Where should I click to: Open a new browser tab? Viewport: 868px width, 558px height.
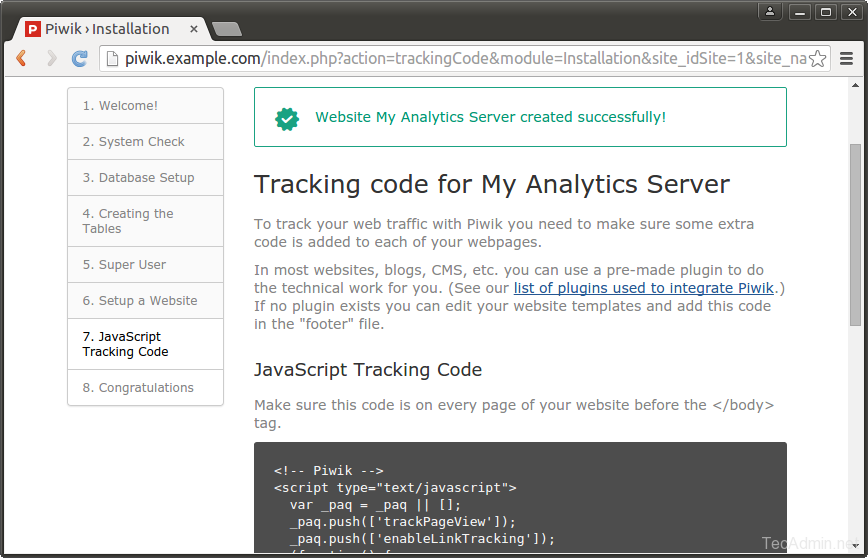pyautogui.click(x=226, y=29)
